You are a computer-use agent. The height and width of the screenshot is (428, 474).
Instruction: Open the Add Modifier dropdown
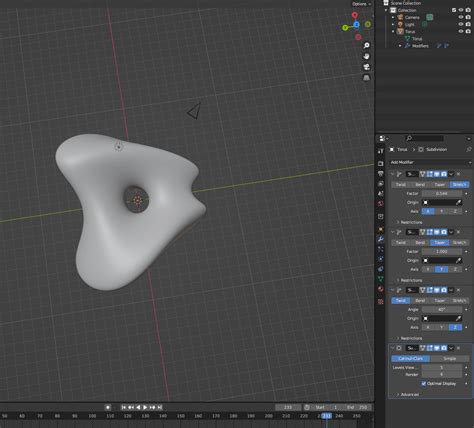(x=431, y=162)
